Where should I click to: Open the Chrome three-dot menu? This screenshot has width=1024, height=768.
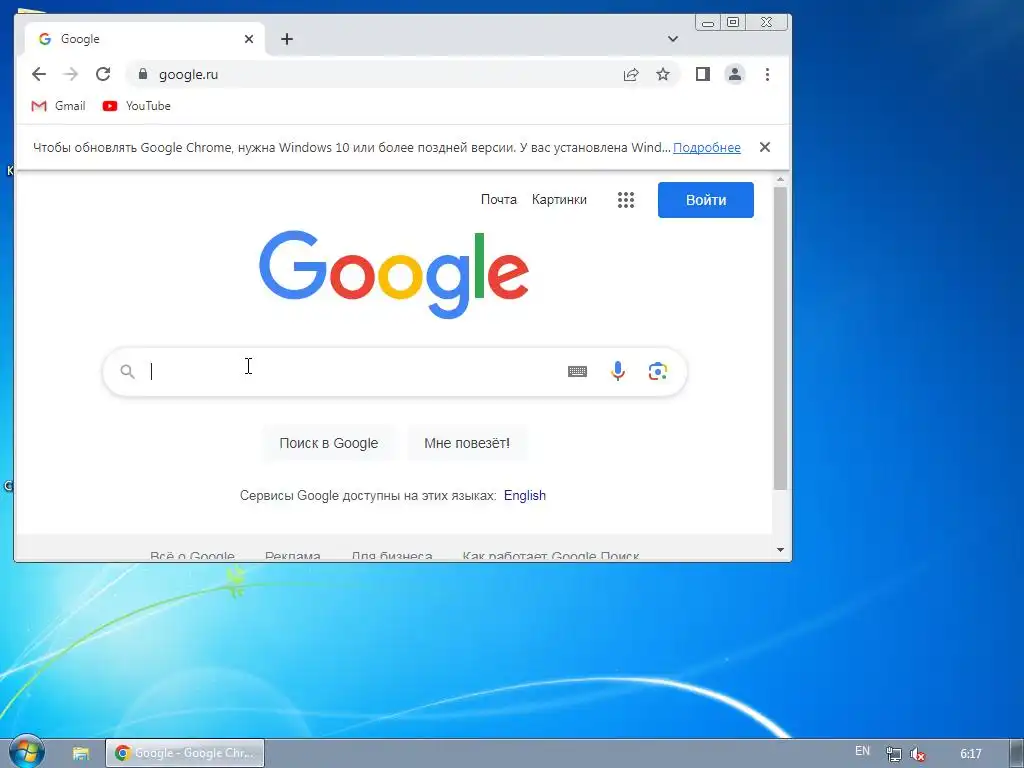pyautogui.click(x=767, y=74)
